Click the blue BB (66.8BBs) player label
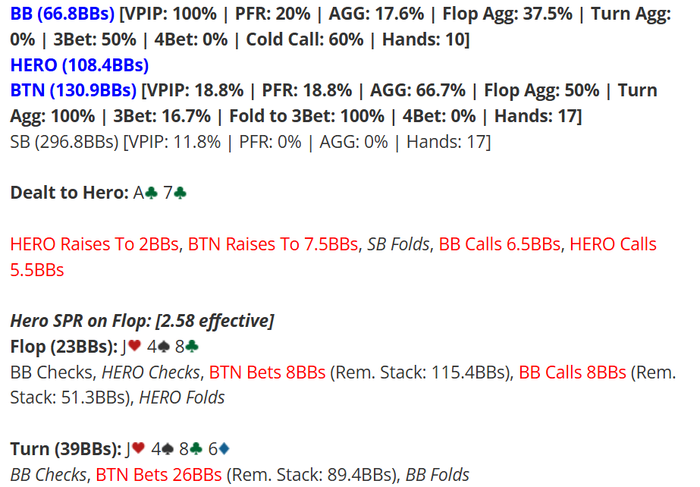This screenshot has width=700, height=487. (x=62, y=13)
